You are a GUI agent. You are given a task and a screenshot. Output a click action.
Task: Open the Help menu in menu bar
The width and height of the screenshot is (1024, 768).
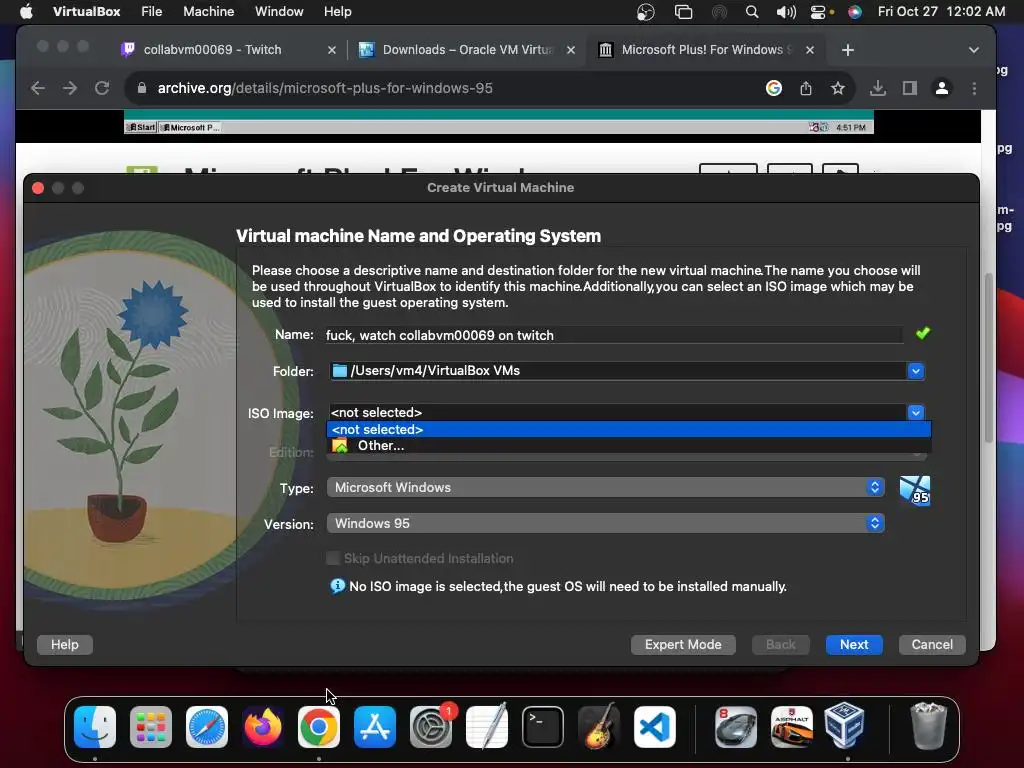pyautogui.click(x=338, y=11)
